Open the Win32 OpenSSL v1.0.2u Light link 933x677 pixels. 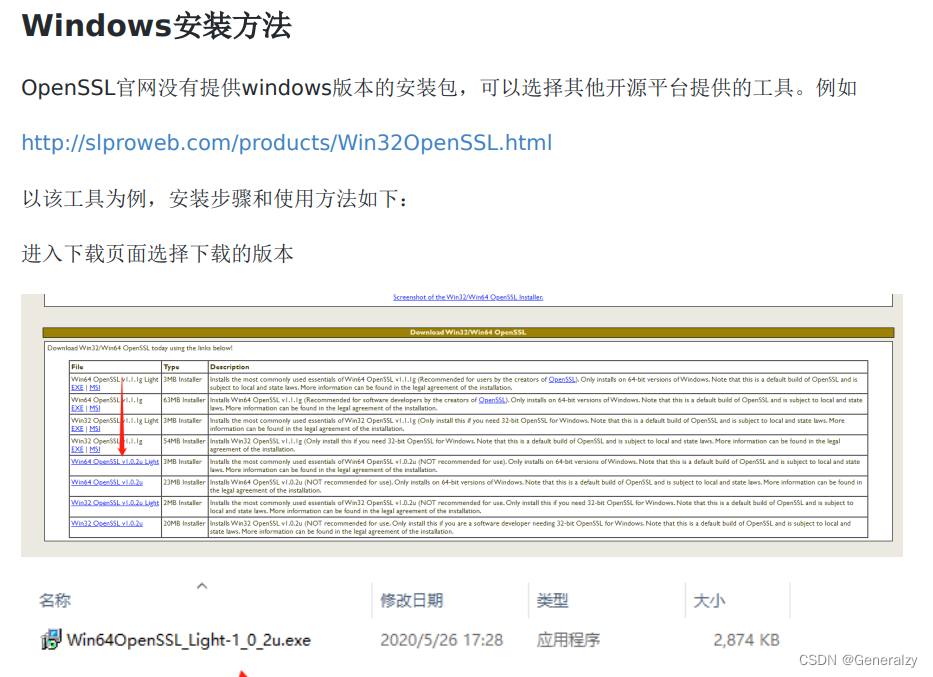[x=115, y=503]
